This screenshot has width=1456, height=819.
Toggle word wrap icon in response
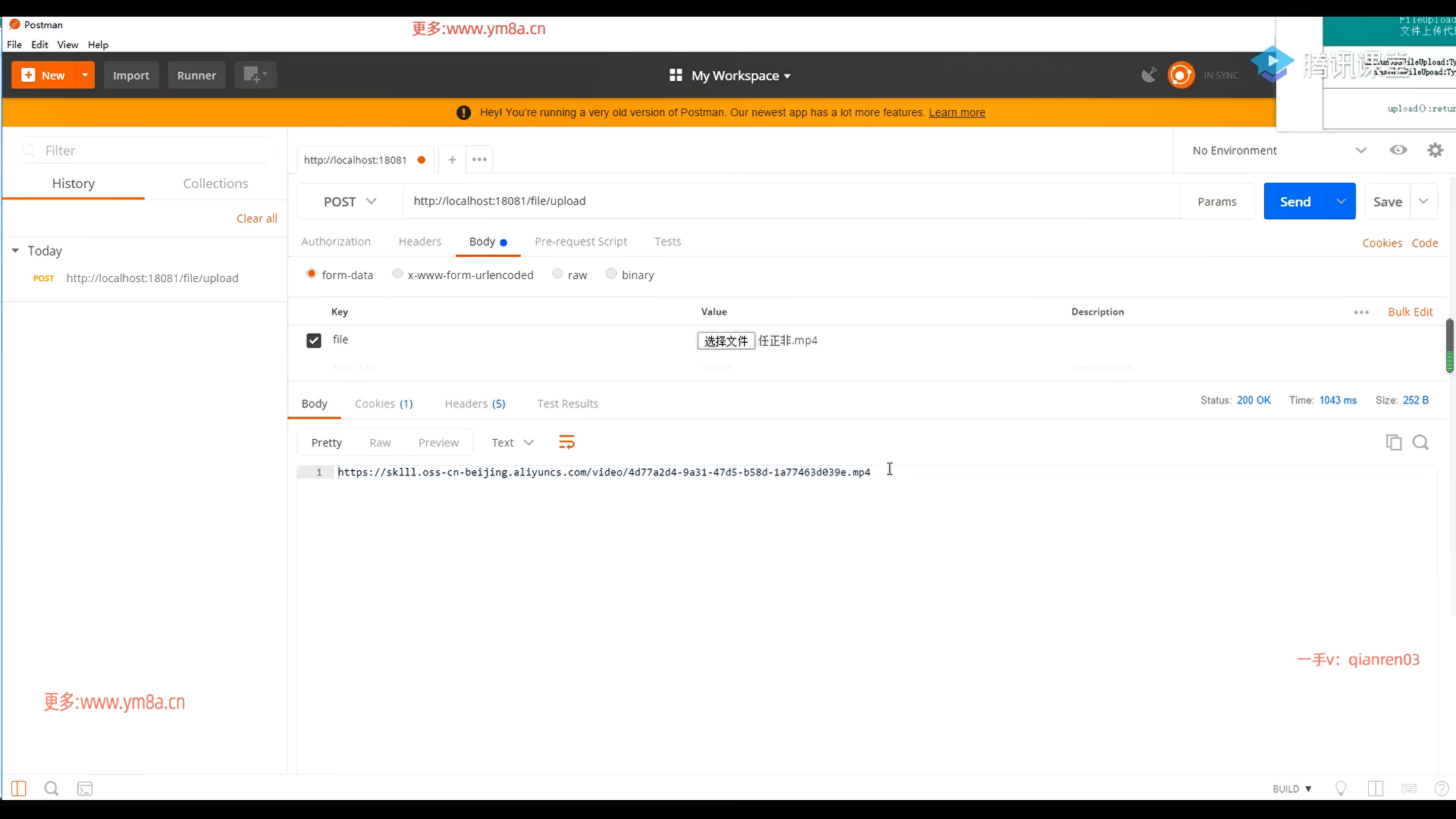[x=566, y=442]
